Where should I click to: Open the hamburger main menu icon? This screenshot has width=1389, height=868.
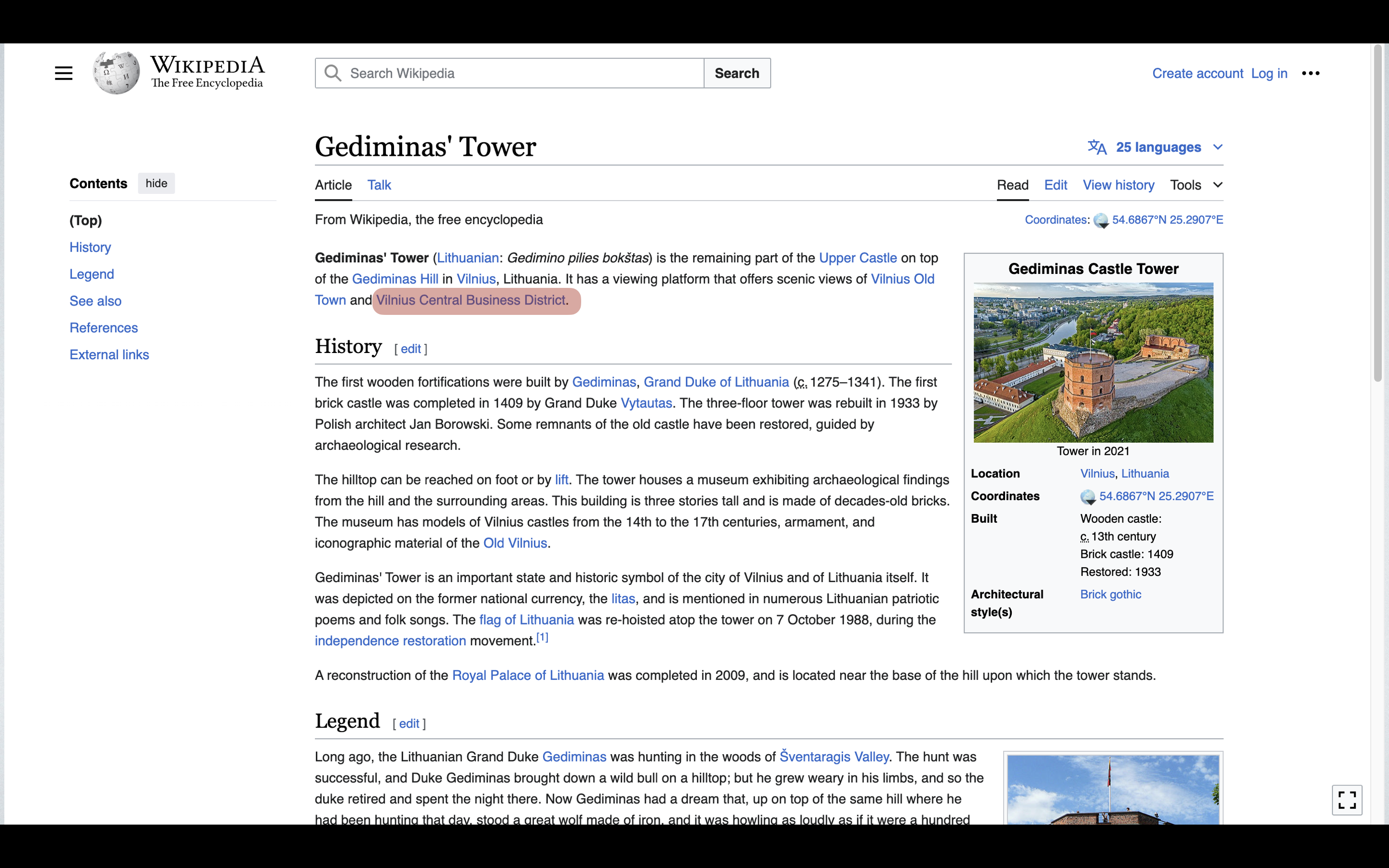tap(64, 73)
